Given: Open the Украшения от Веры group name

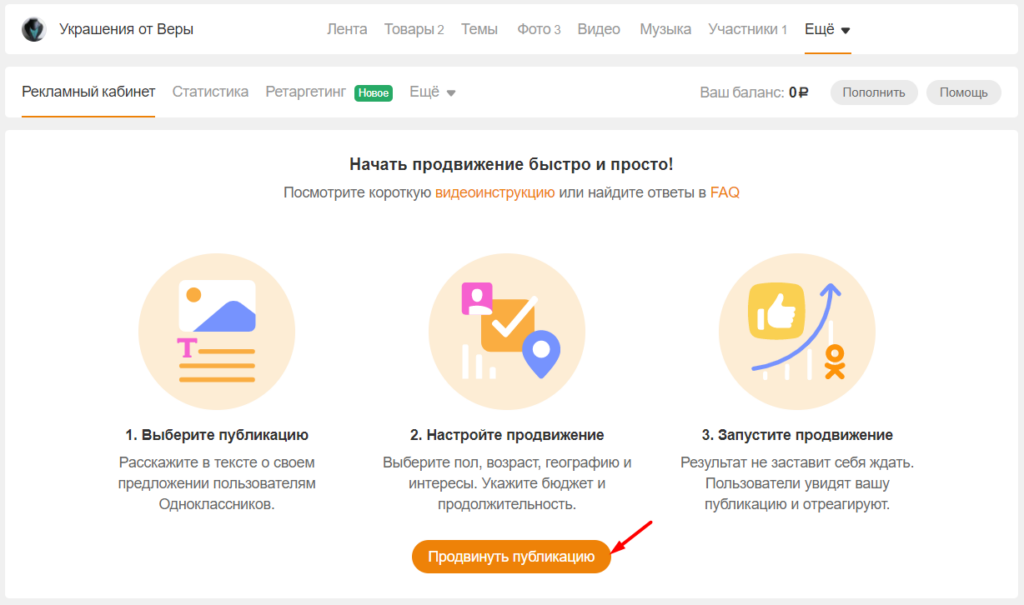Looking at the screenshot, I should 126,29.
